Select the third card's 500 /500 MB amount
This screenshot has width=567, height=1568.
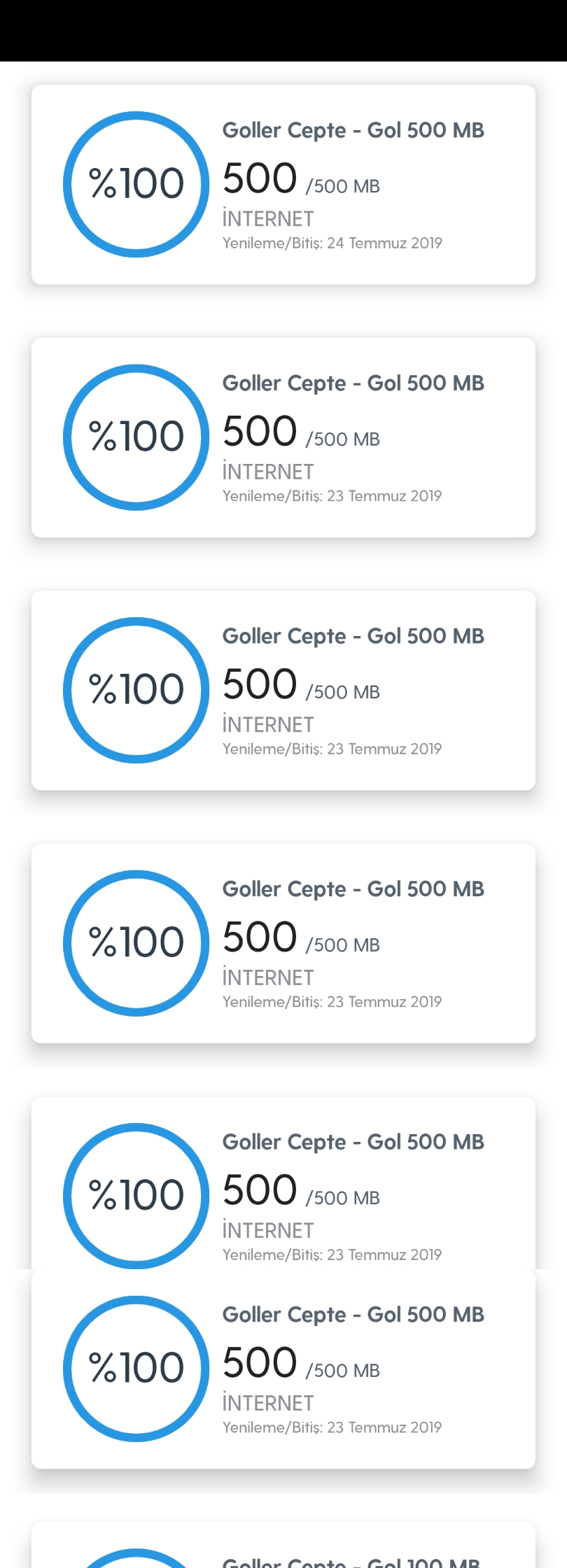(301, 685)
